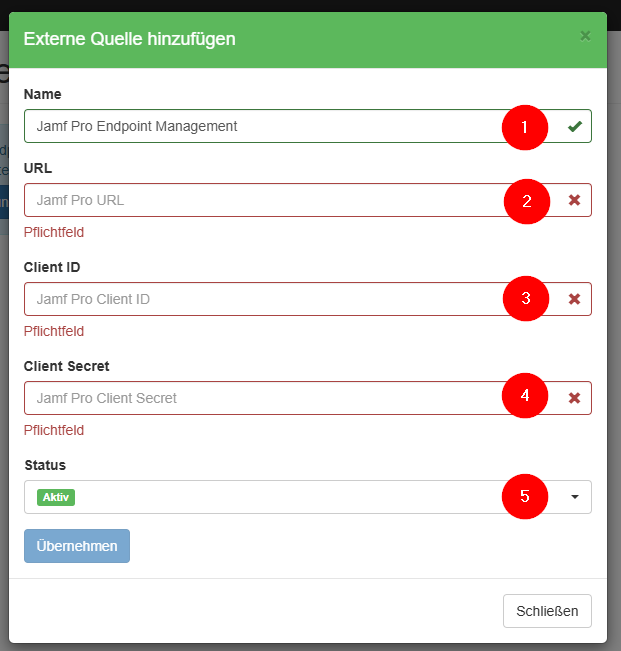
Task: Click the red X icon in the Client ID field
Action: point(574,299)
